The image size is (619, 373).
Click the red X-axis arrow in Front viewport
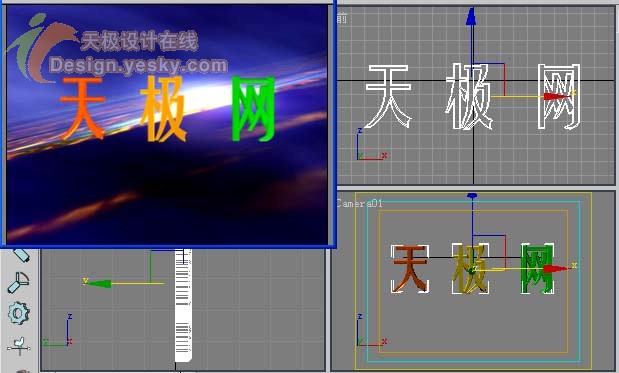click(557, 96)
